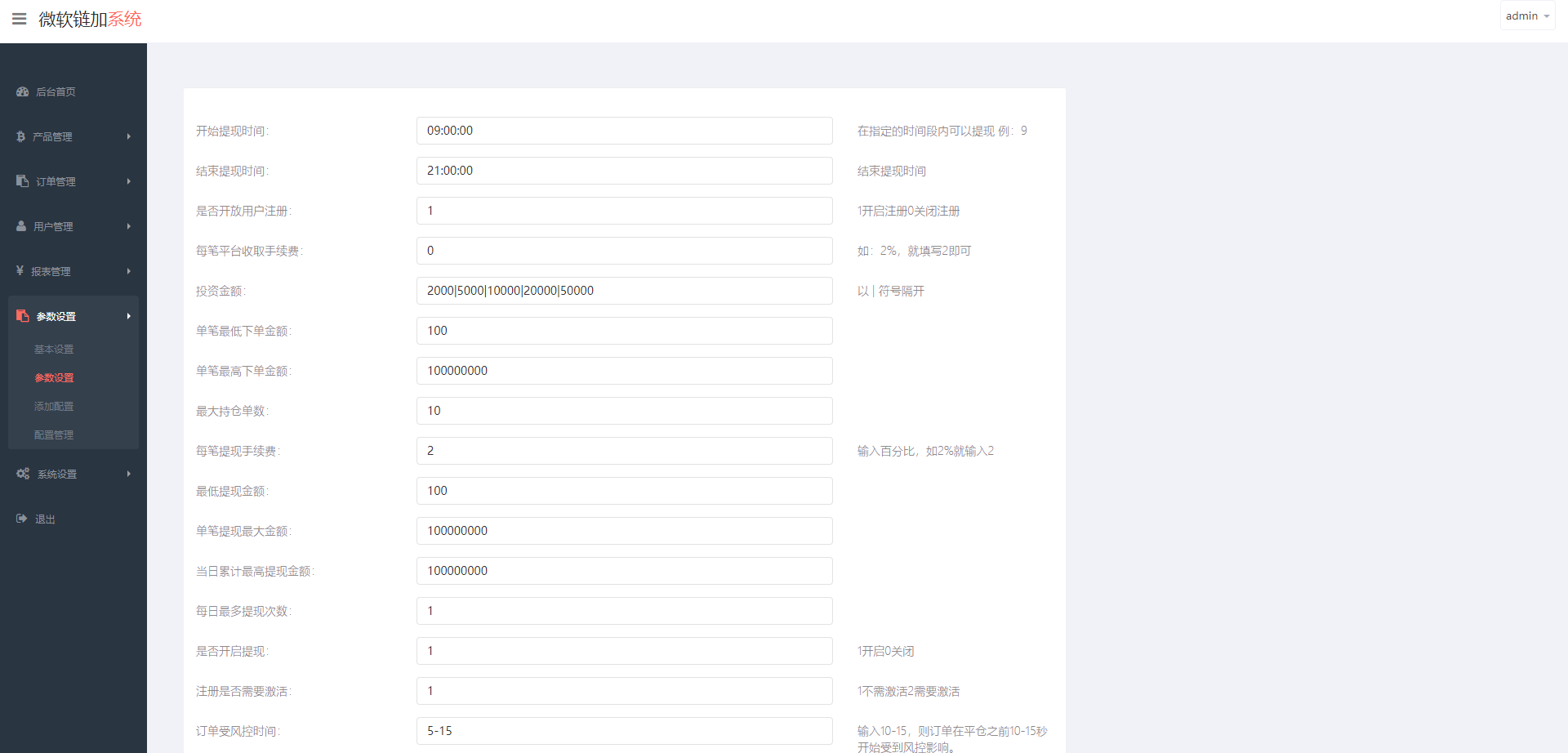Viewport: 1568px width, 753px height.
Task: Expand the 产品管理 menu chevron
Action: pyautogui.click(x=128, y=136)
